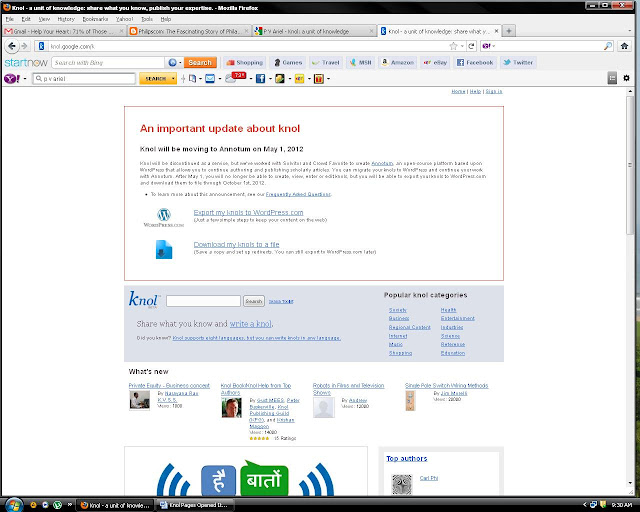Click the Search with Bing input box
Viewport: 640px width, 512px height.
tap(108, 62)
